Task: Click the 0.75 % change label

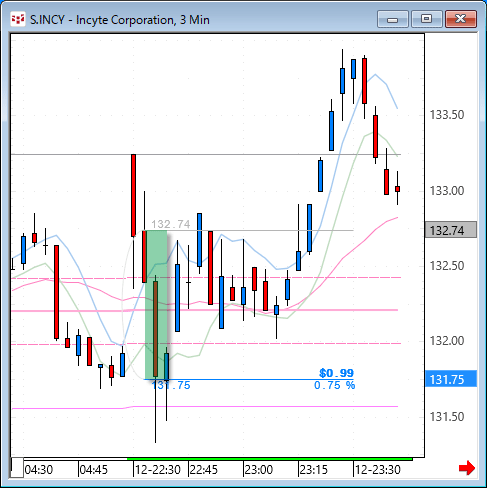Action: (335, 386)
